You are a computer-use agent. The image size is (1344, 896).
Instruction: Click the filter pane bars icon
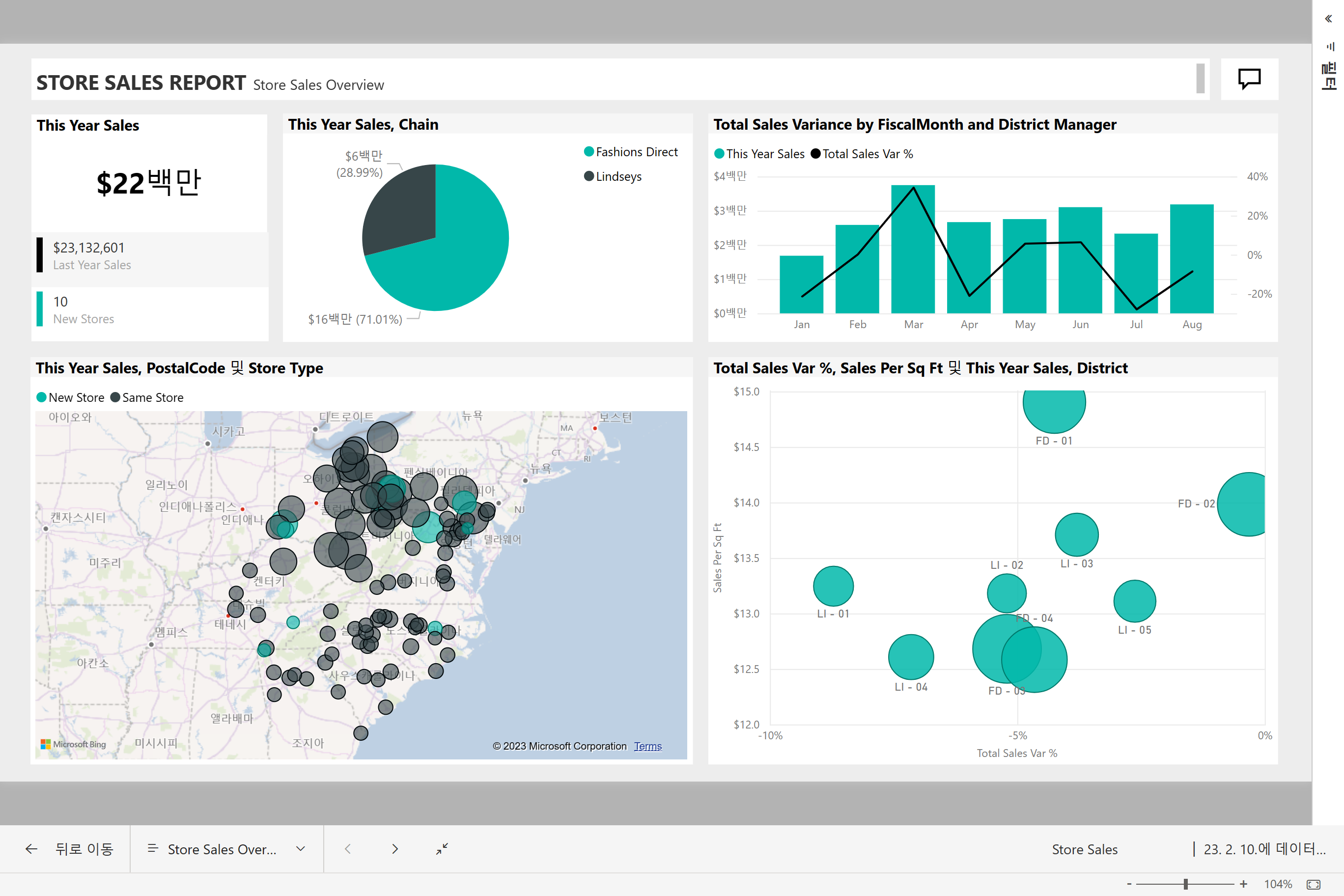click(x=1330, y=47)
